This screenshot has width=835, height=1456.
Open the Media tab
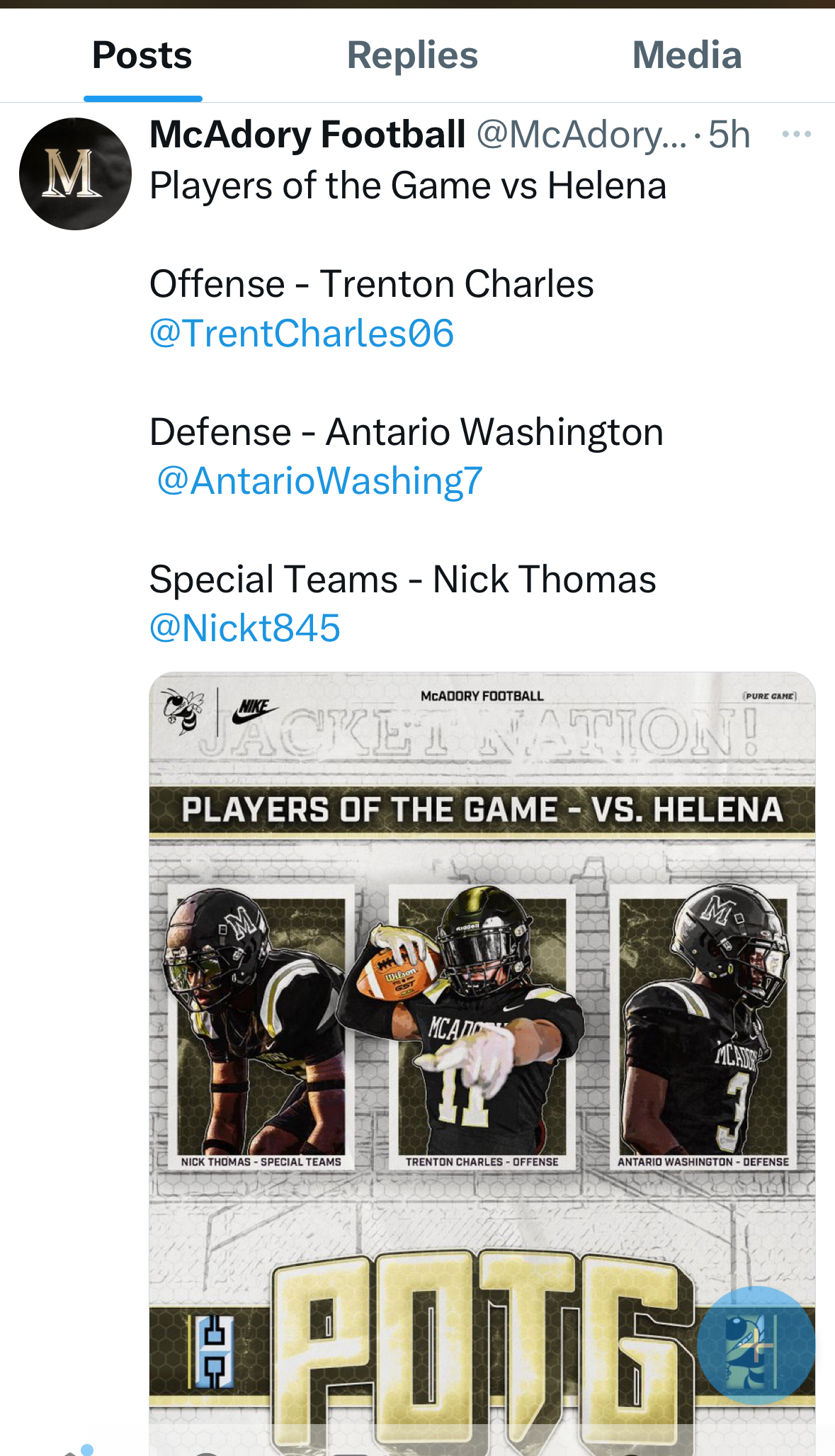686,55
